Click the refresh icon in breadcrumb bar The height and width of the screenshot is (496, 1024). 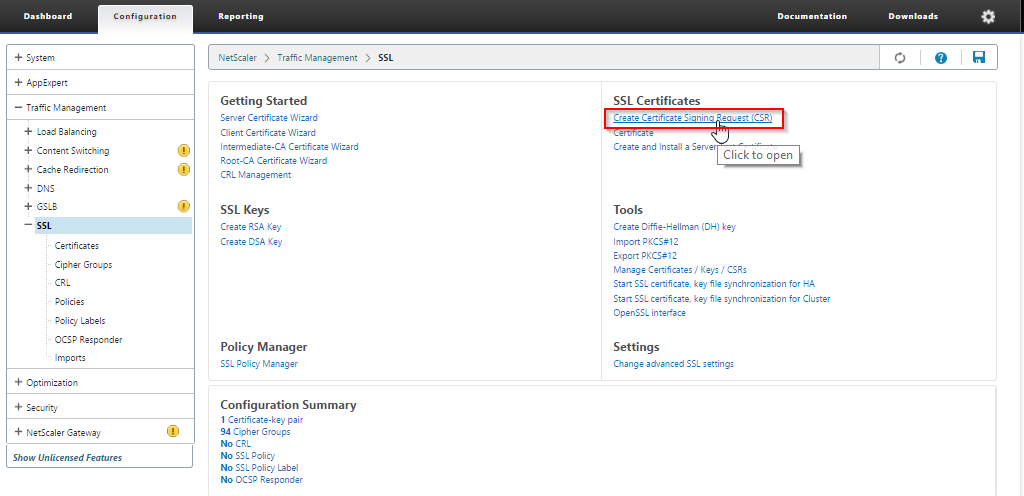tap(900, 58)
